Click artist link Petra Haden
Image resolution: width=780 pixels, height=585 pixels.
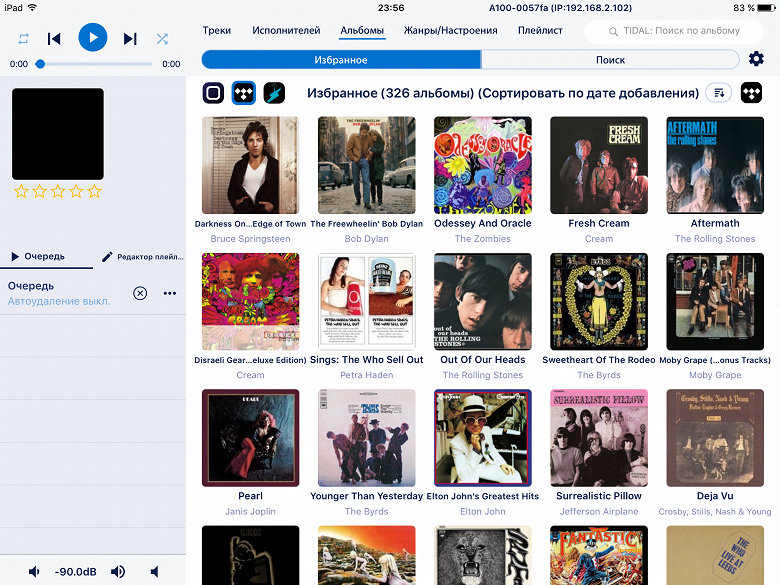pyautogui.click(x=367, y=375)
